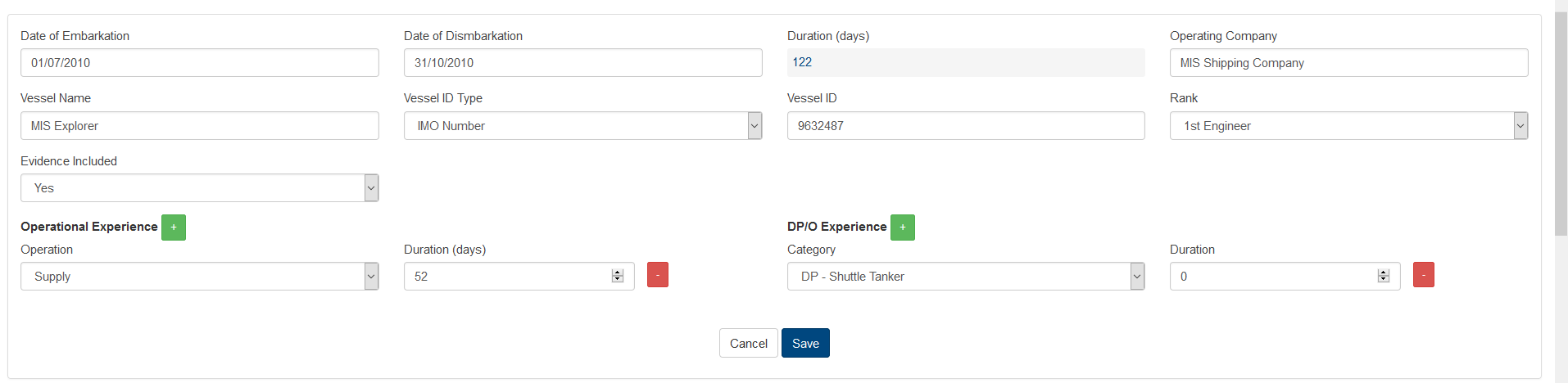
Task: Cancel editing the record
Action: 749,343
